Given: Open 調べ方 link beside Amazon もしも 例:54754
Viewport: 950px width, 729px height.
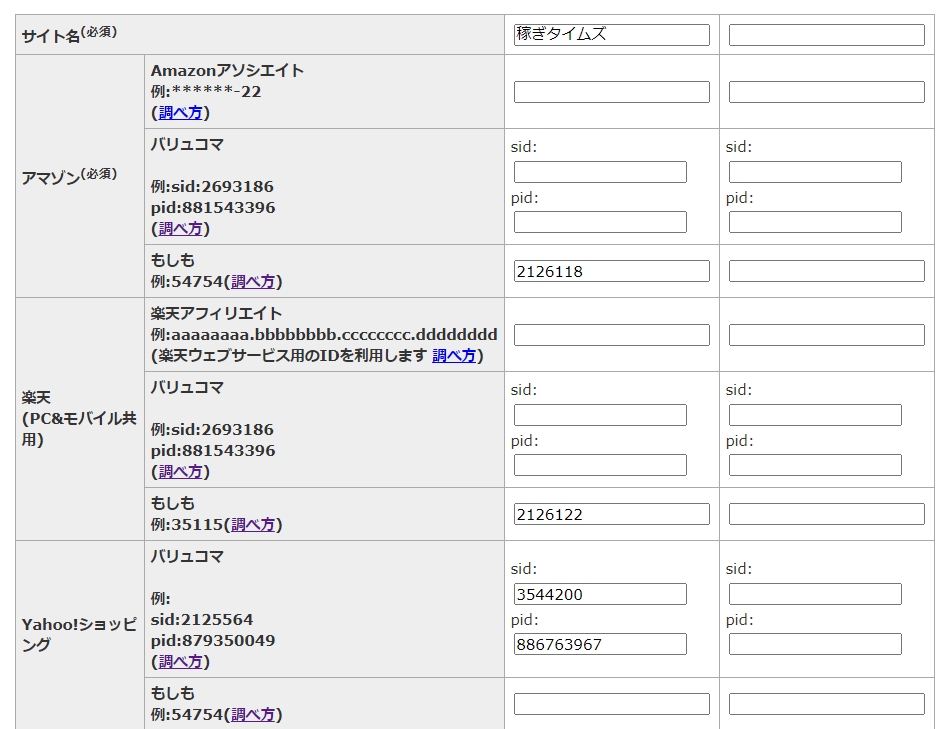Looking at the screenshot, I should (x=253, y=282).
